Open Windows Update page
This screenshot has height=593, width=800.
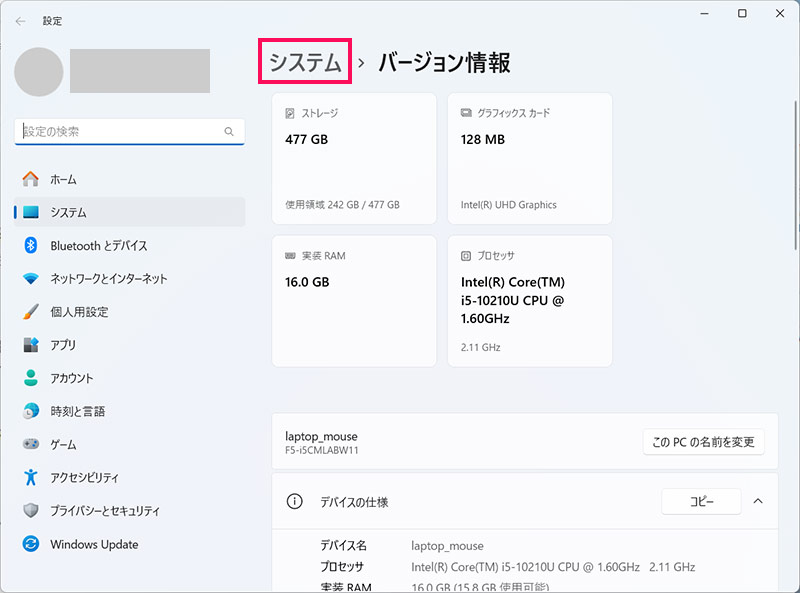[130, 544]
